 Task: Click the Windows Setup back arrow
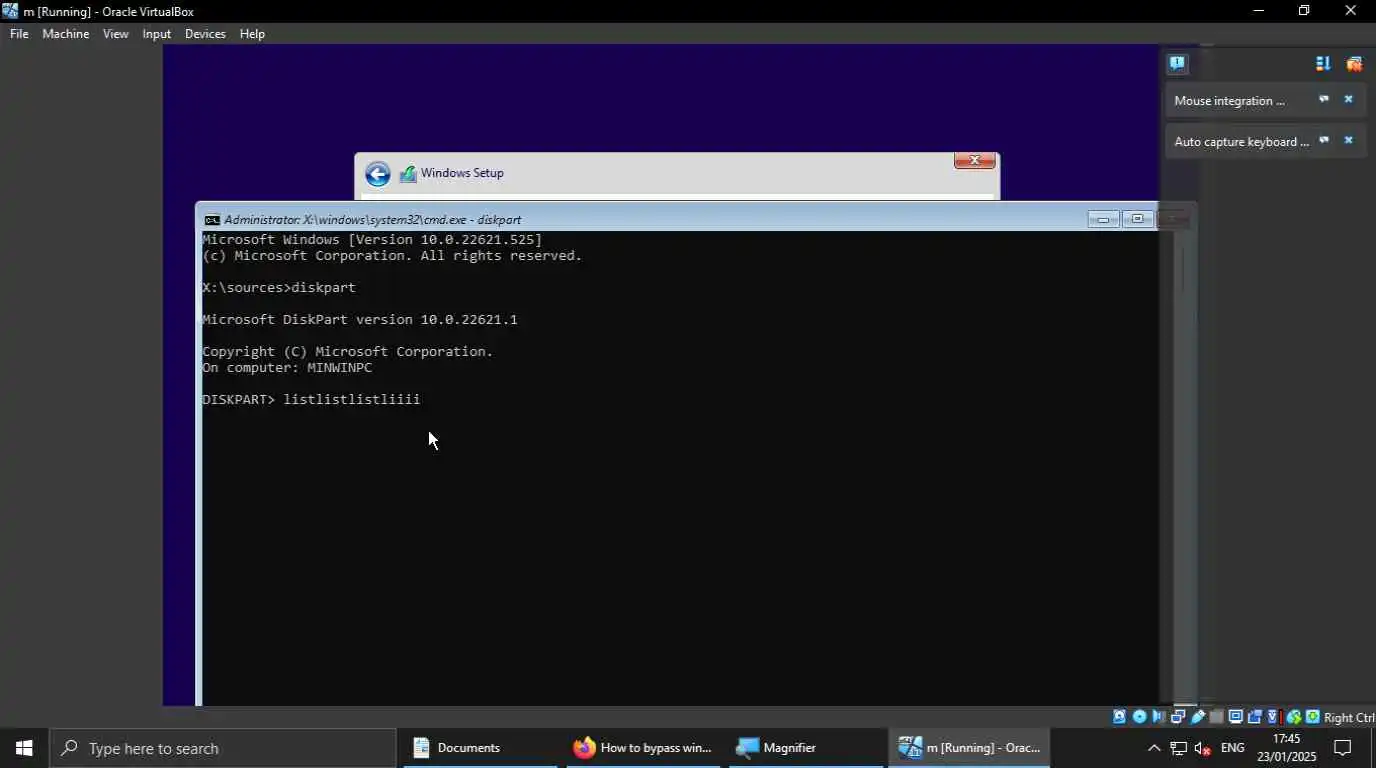coord(377,174)
